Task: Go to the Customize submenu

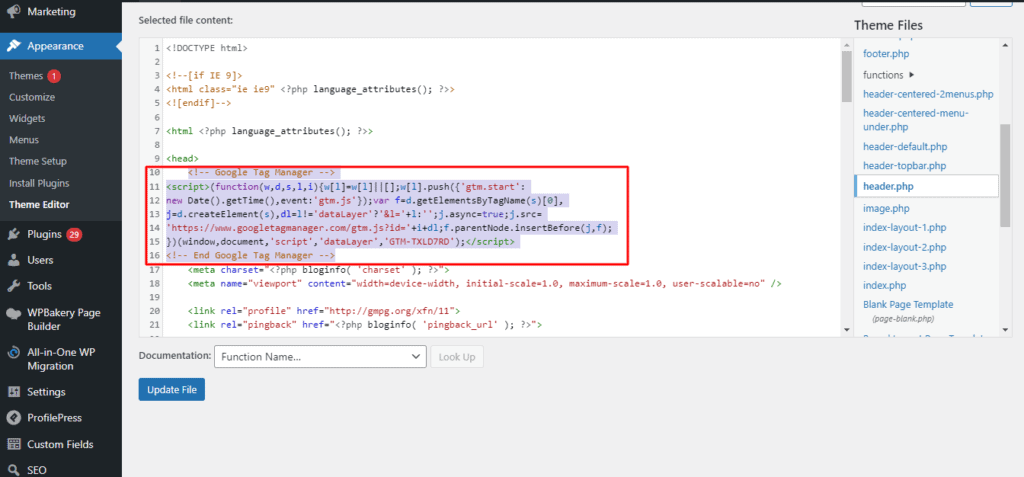Action: [x=32, y=97]
